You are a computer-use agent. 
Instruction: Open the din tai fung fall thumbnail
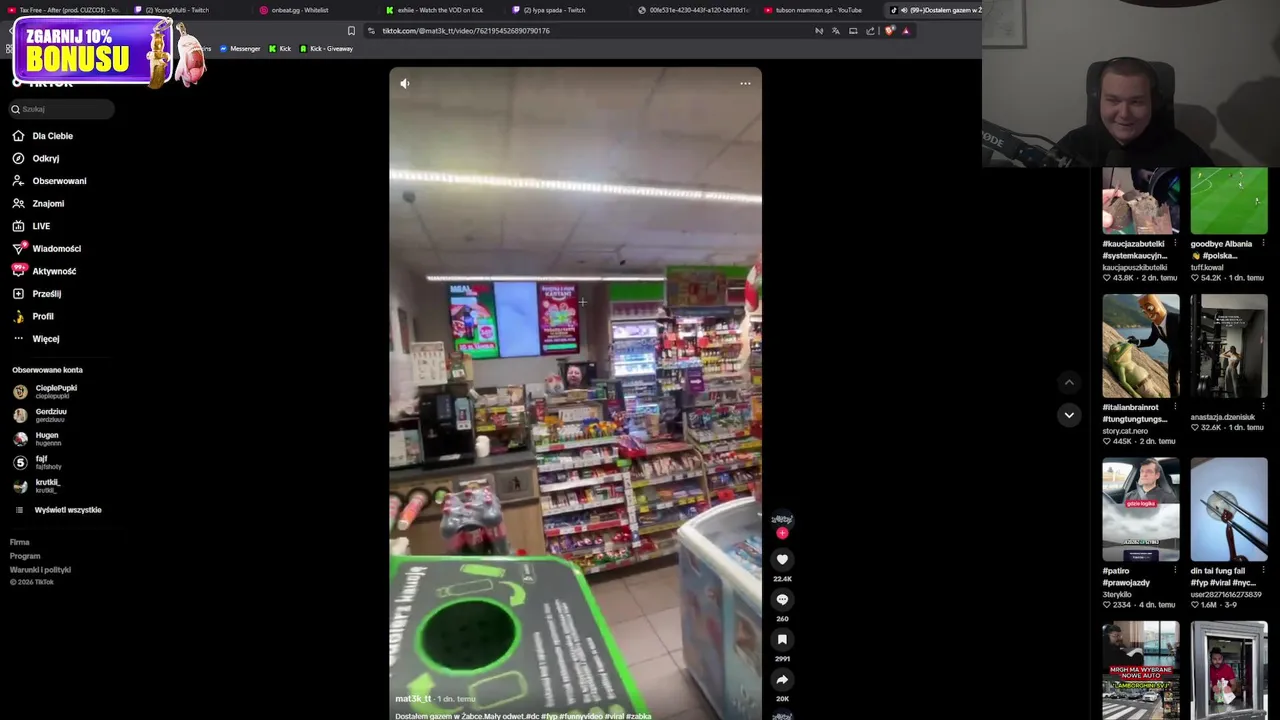point(1229,510)
